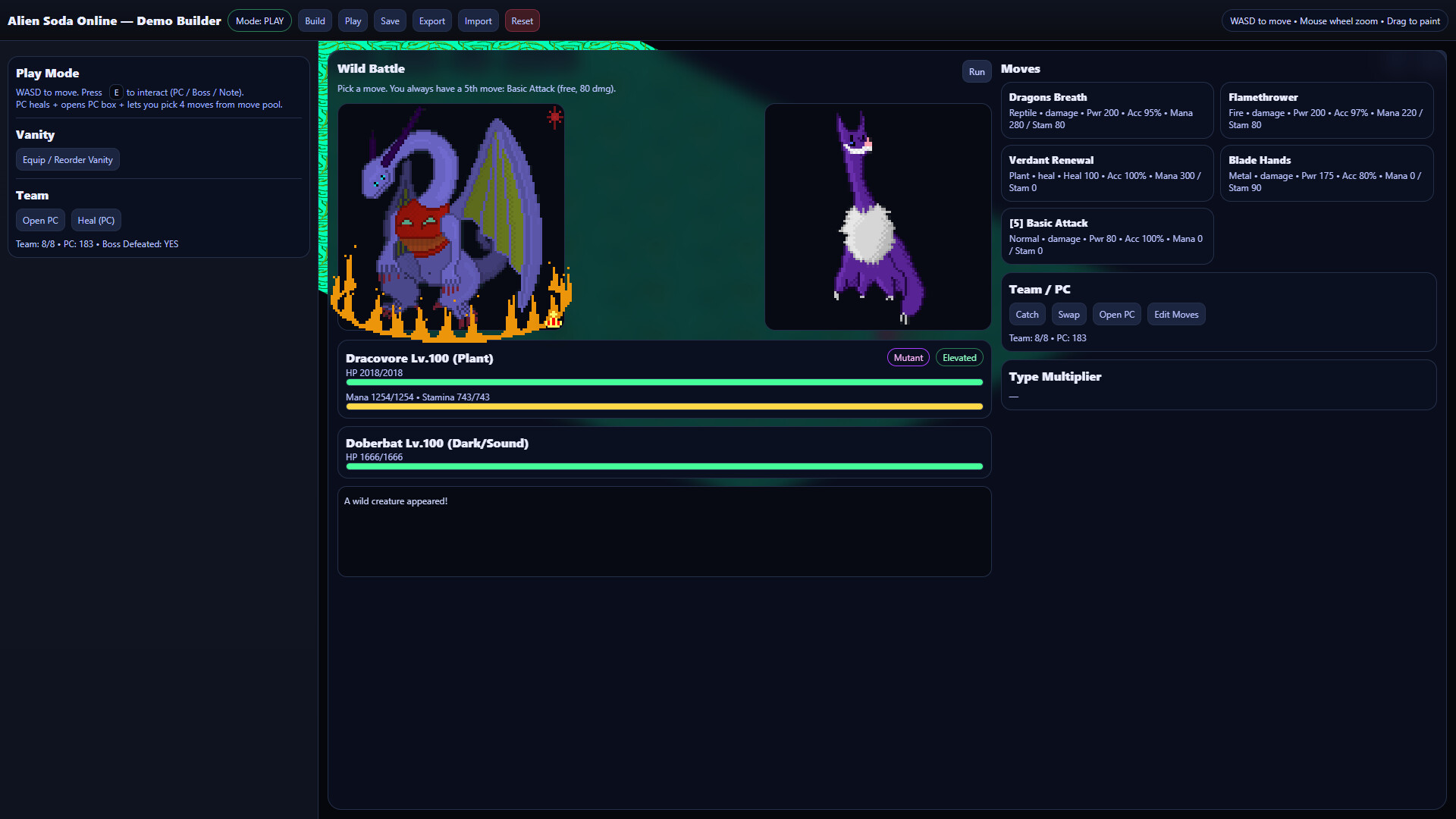Image resolution: width=1456 pixels, height=819 pixels.
Task: Open Edit Moves for your team
Action: (1175, 314)
